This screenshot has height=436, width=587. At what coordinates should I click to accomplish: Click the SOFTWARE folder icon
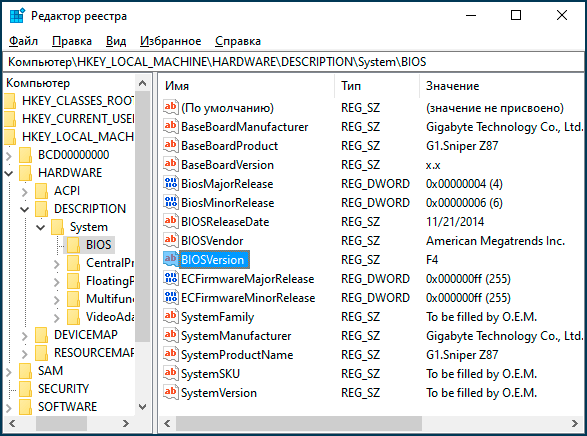coord(25,406)
